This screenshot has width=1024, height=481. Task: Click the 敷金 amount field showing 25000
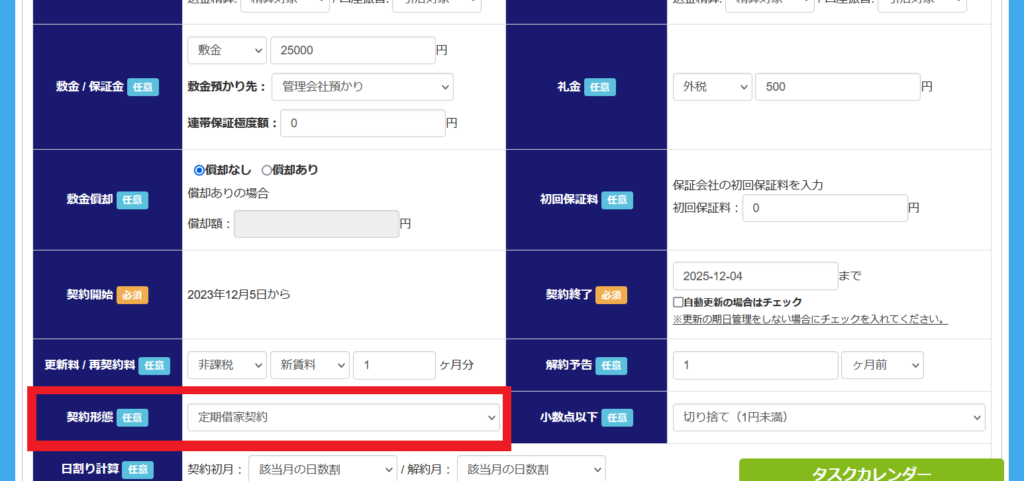click(351, 50)
